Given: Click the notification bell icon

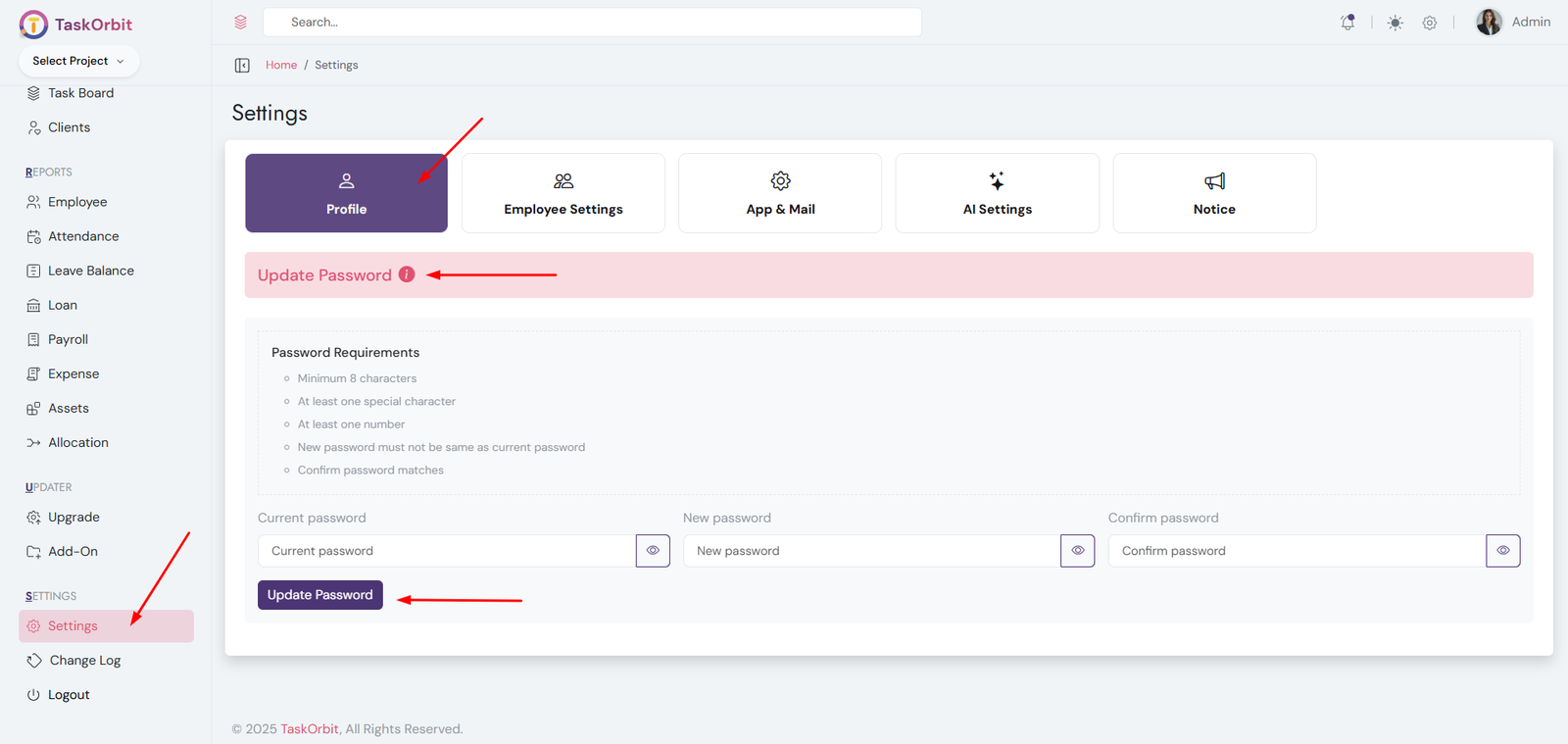Looking at the screenshot, I should (x=1347, y=23).
